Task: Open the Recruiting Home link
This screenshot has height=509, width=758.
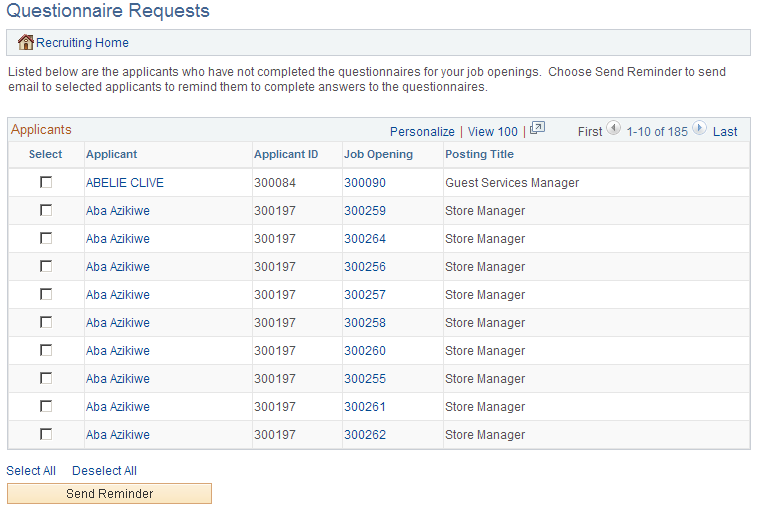Action: (82, 43)
